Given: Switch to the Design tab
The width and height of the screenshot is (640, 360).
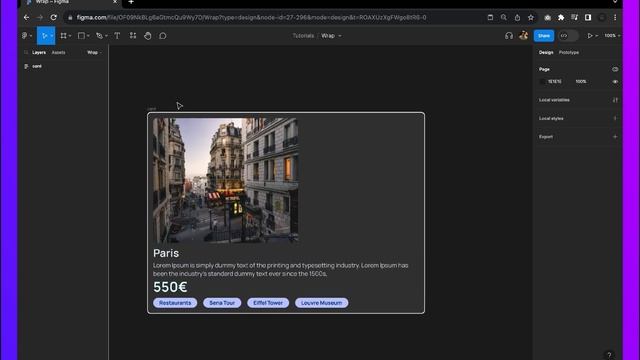Looking at the screenshot, I should pos(546,53).
